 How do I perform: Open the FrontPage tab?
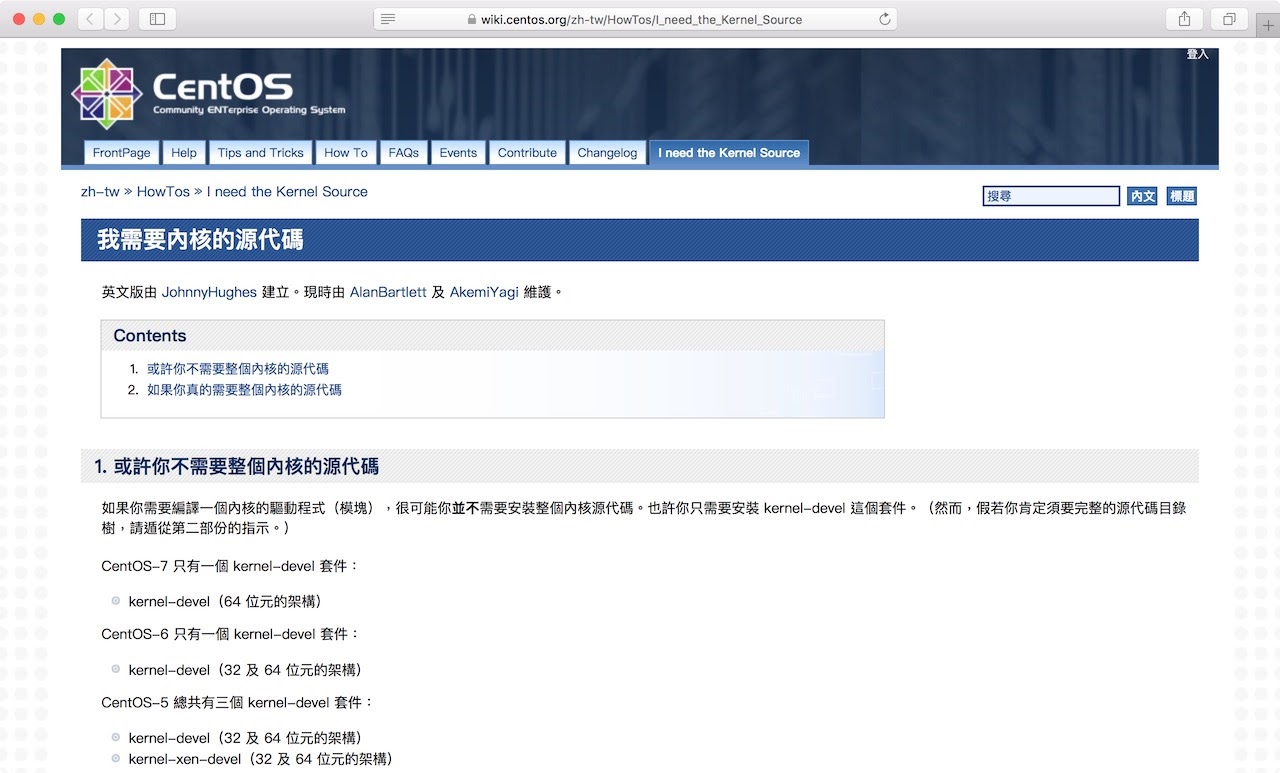click(x=121, y=153)
